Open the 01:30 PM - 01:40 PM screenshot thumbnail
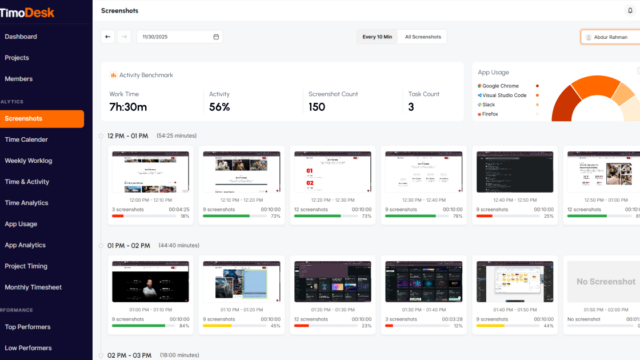 pyautogui.click(x=424, y=282)
